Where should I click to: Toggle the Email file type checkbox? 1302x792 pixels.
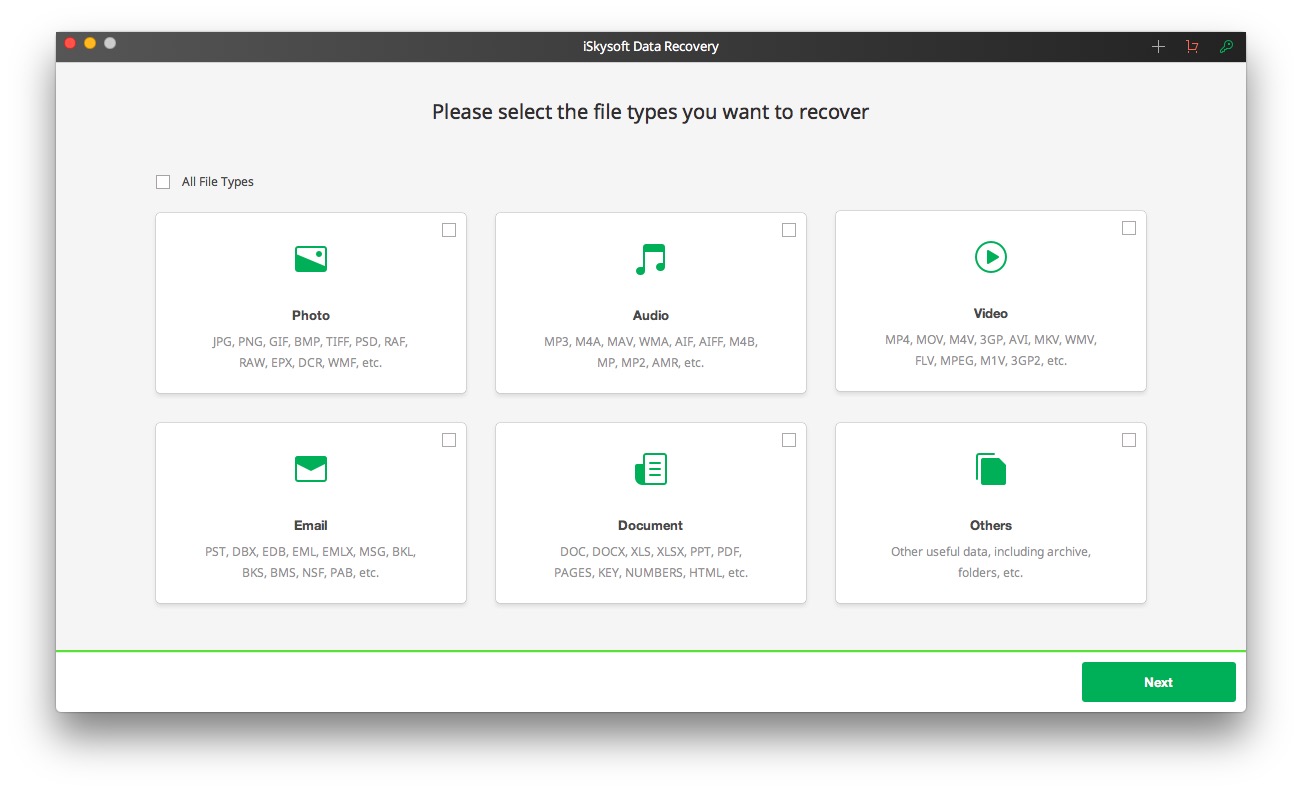tap(449, 440)
